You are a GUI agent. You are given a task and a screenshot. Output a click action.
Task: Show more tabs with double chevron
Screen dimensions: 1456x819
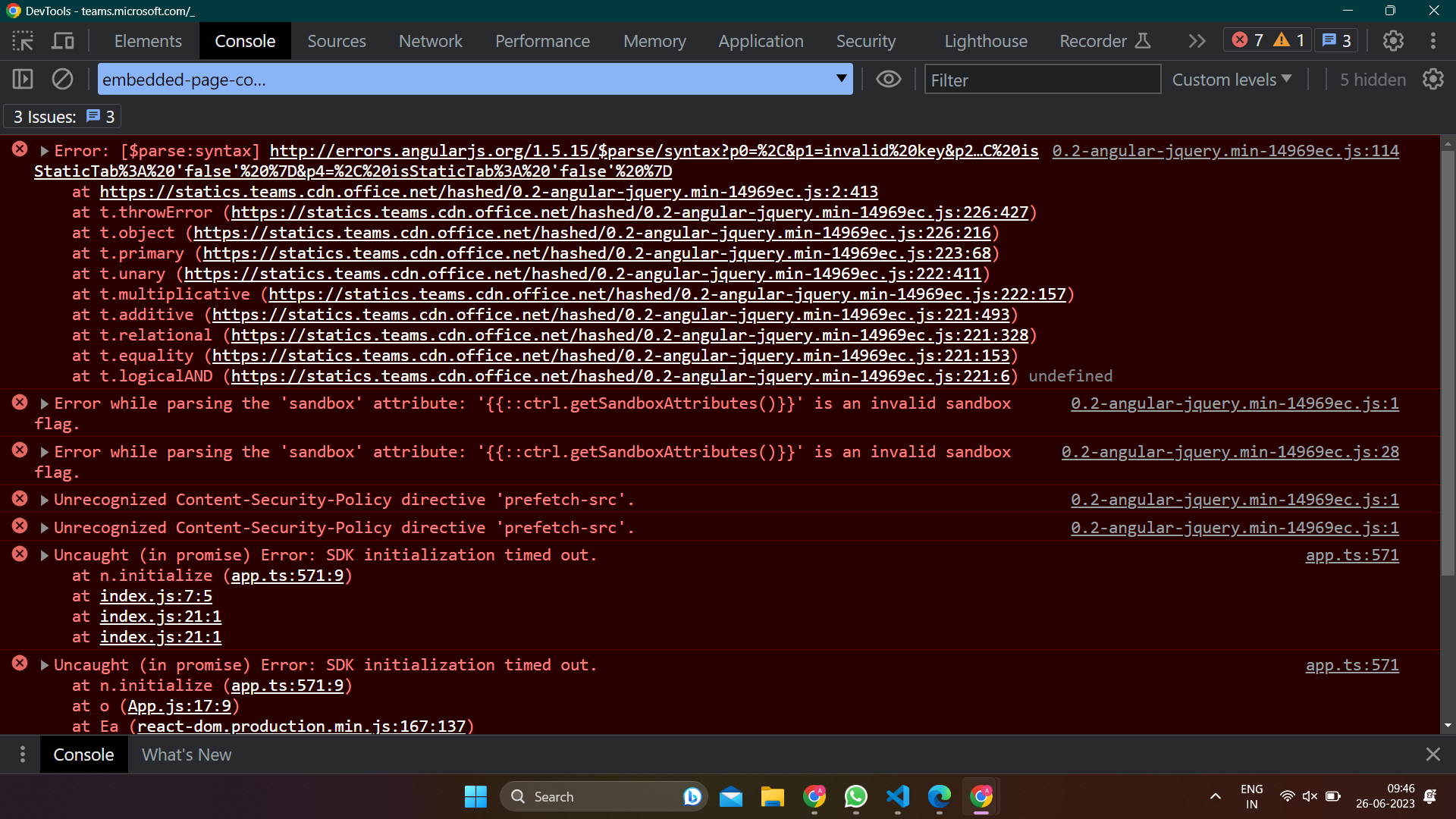tap(1197, 41)
